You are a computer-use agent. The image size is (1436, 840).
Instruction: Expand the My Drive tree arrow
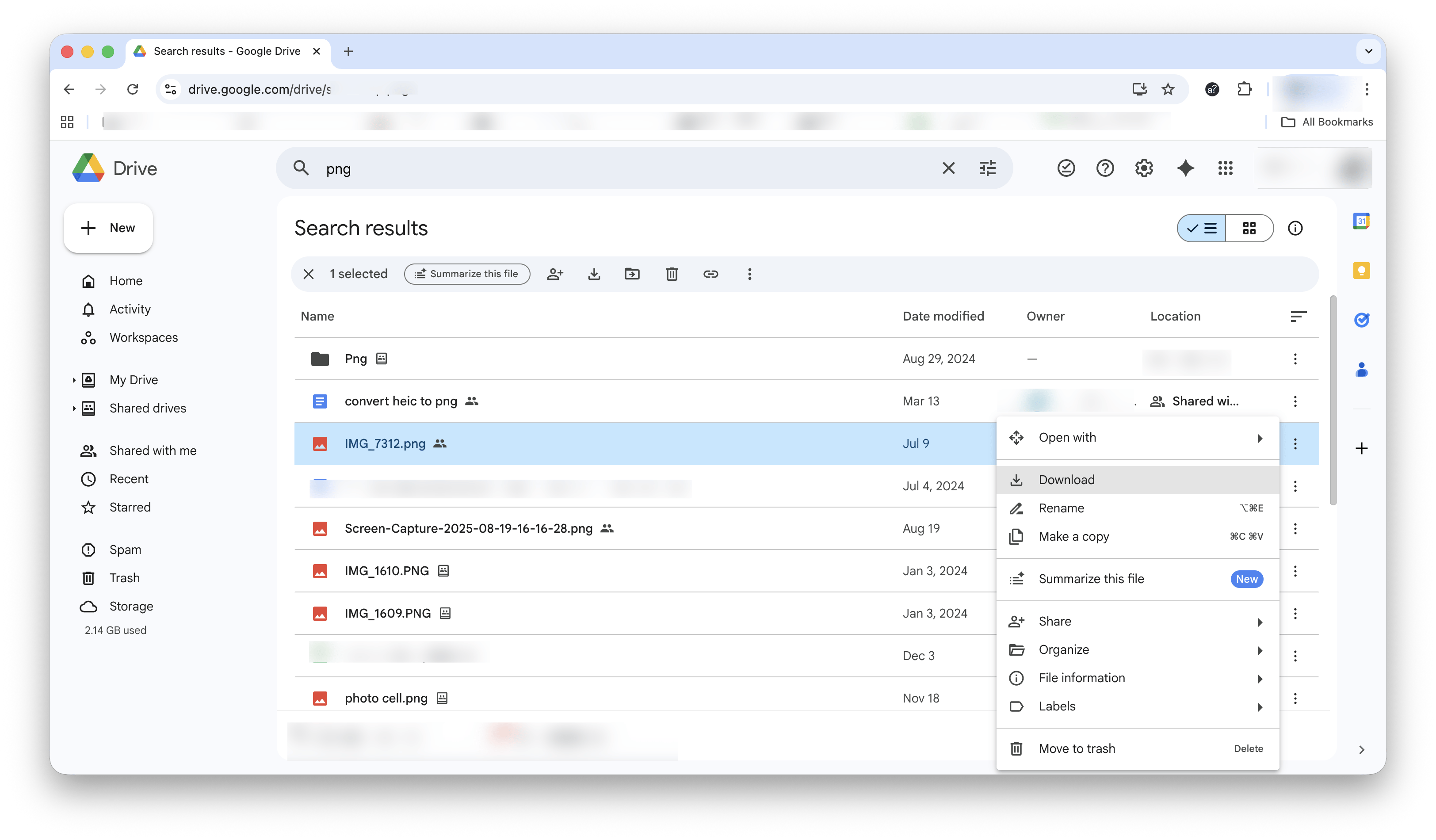click(x=74, y=380)
